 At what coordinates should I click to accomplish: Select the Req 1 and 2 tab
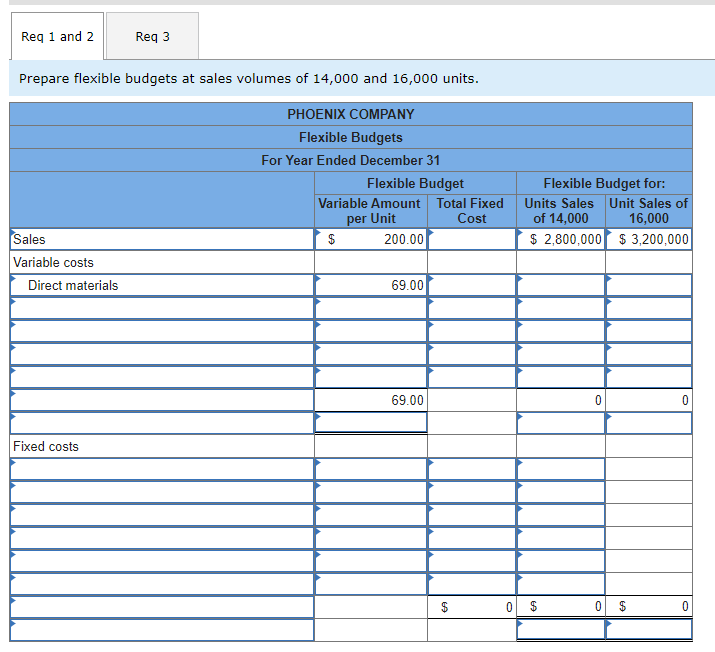(x=57, y=36)
